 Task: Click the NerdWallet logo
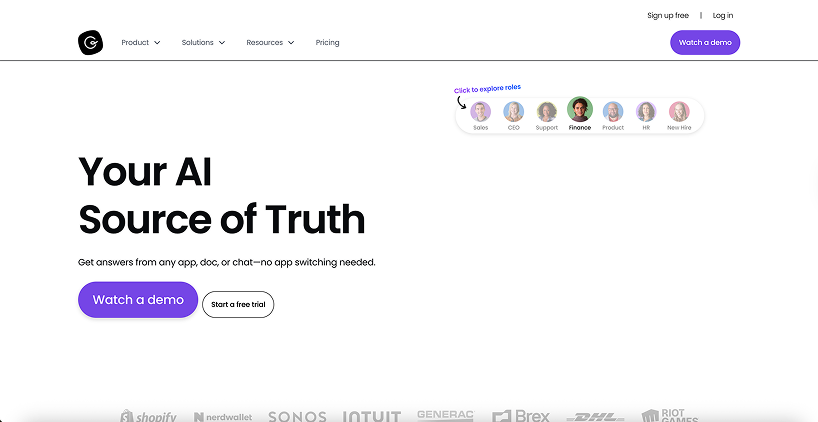(x=223, y=417)
